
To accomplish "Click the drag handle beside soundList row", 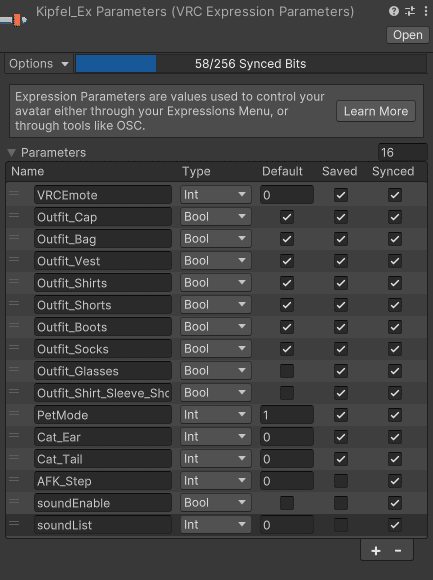I will pos(14,523).
